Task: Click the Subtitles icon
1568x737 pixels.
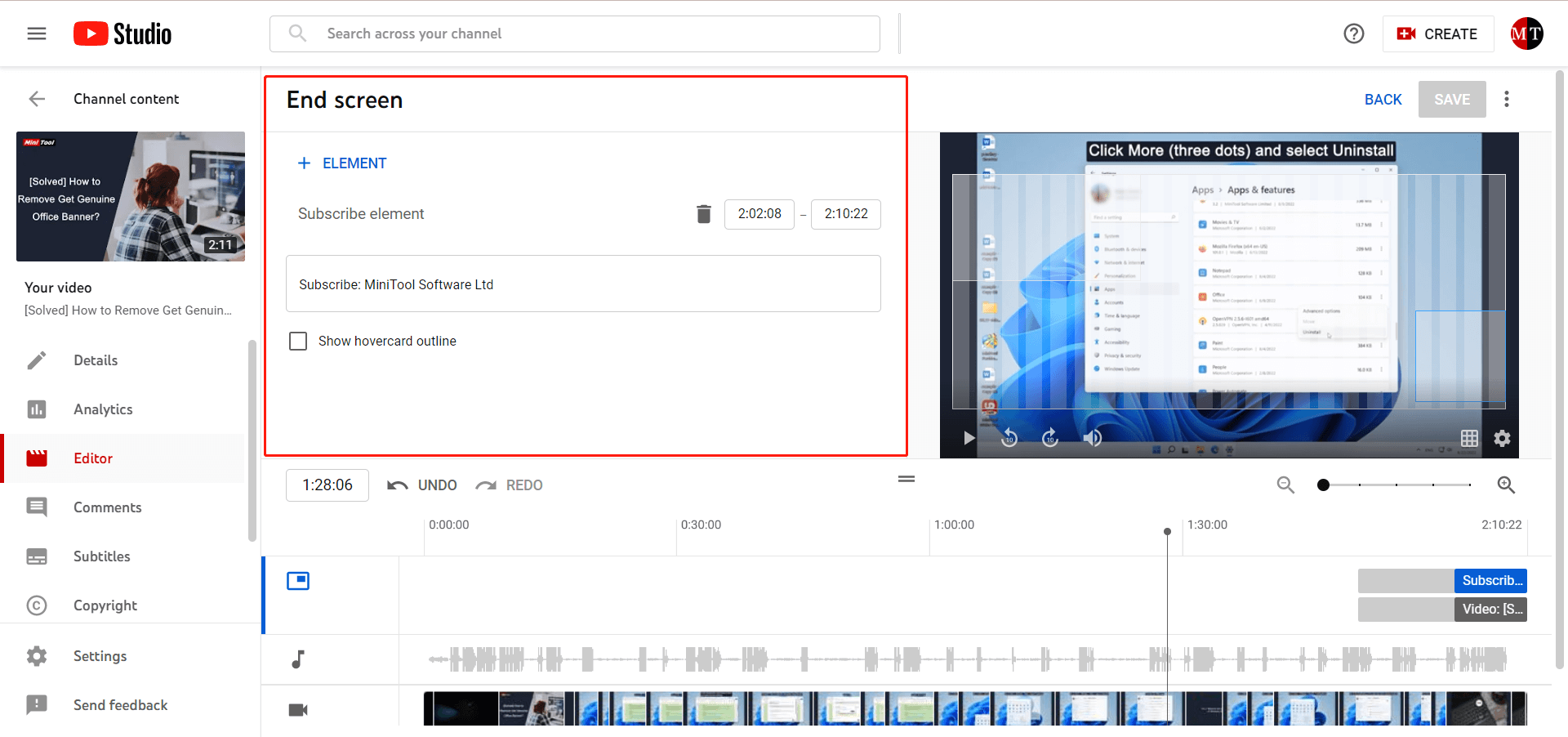Action: tap(37, 556)
